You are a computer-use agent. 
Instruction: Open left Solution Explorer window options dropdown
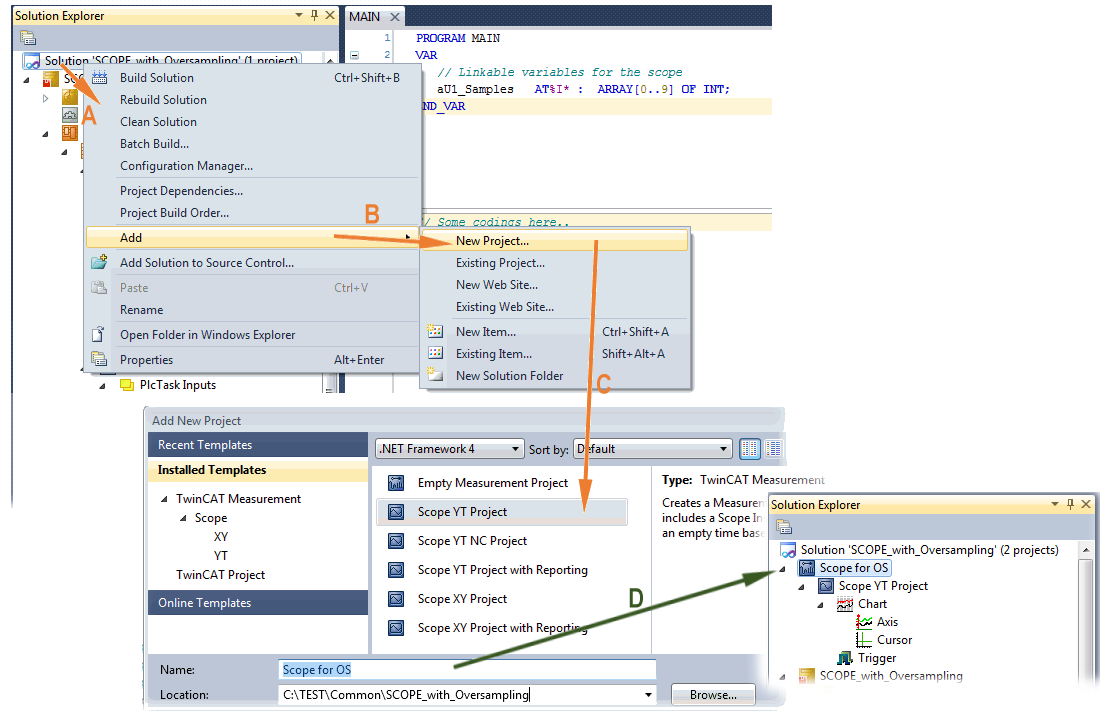[299, 15]
